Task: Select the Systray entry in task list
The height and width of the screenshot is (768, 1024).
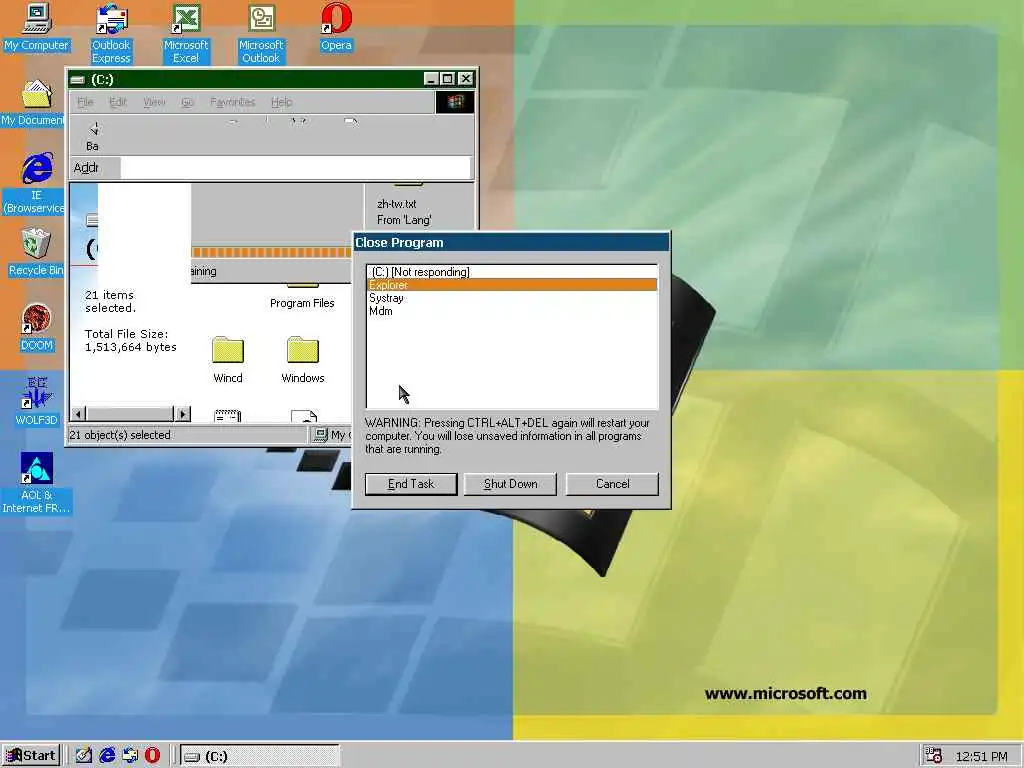Action: [512, 298]
